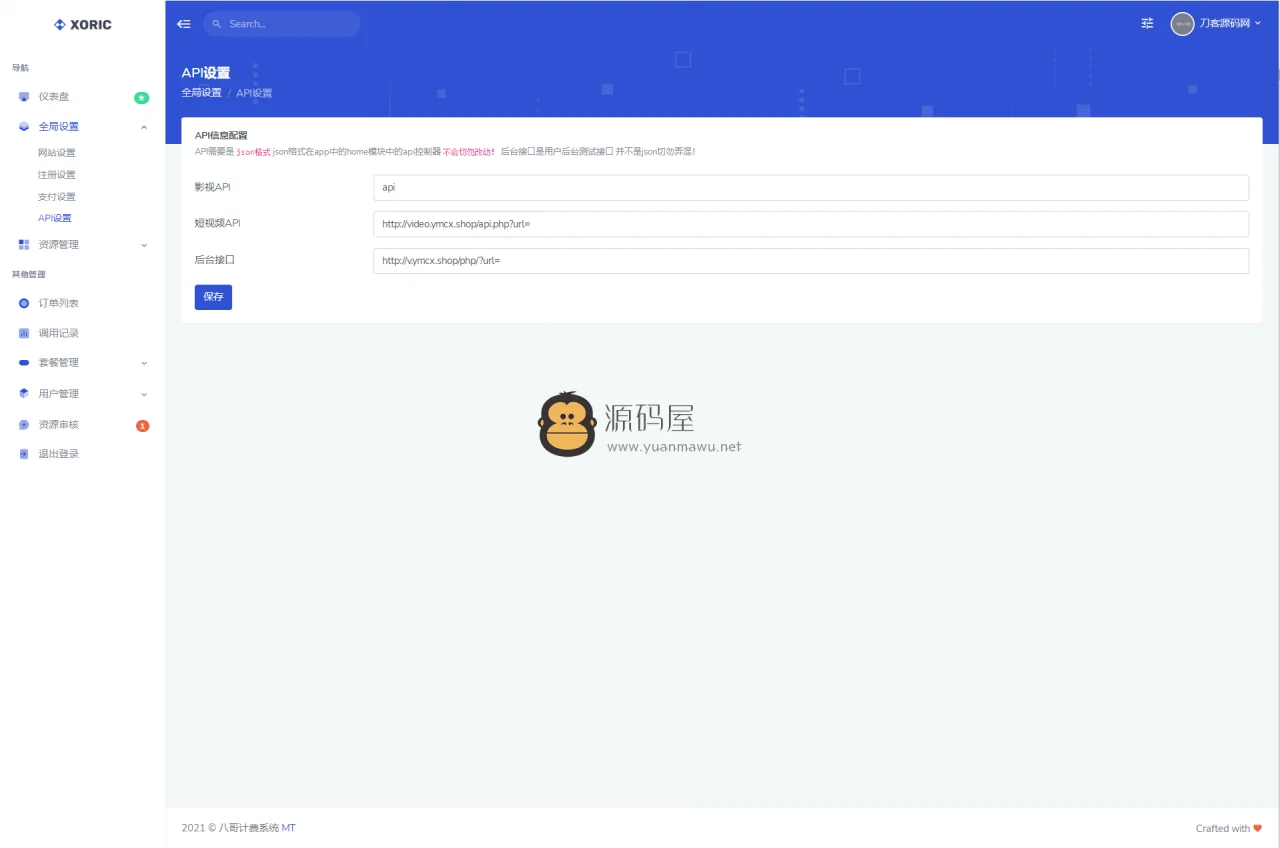This screenshot has height=848, width=1280.
Task: Click the 调用记录 chart icon
Action: click(x=22, y=333)
